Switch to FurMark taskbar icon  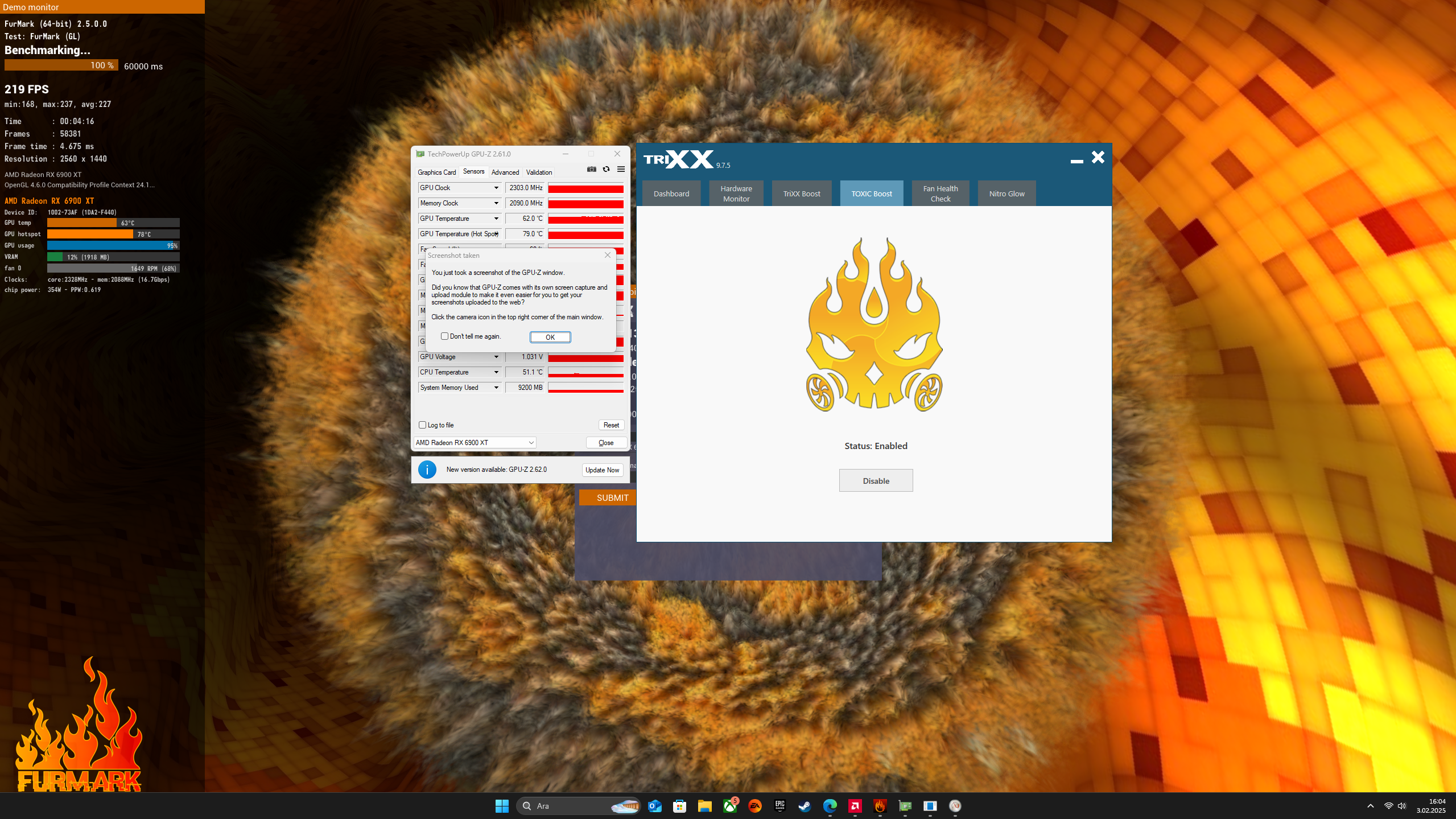pos(880,805)
